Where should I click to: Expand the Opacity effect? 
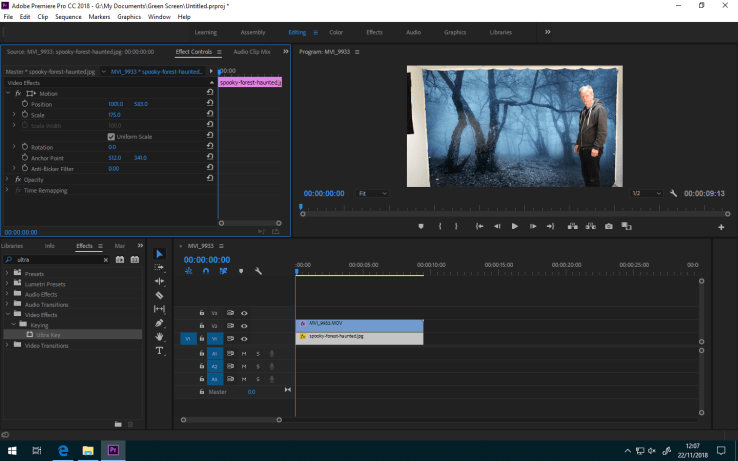(7, 179)
